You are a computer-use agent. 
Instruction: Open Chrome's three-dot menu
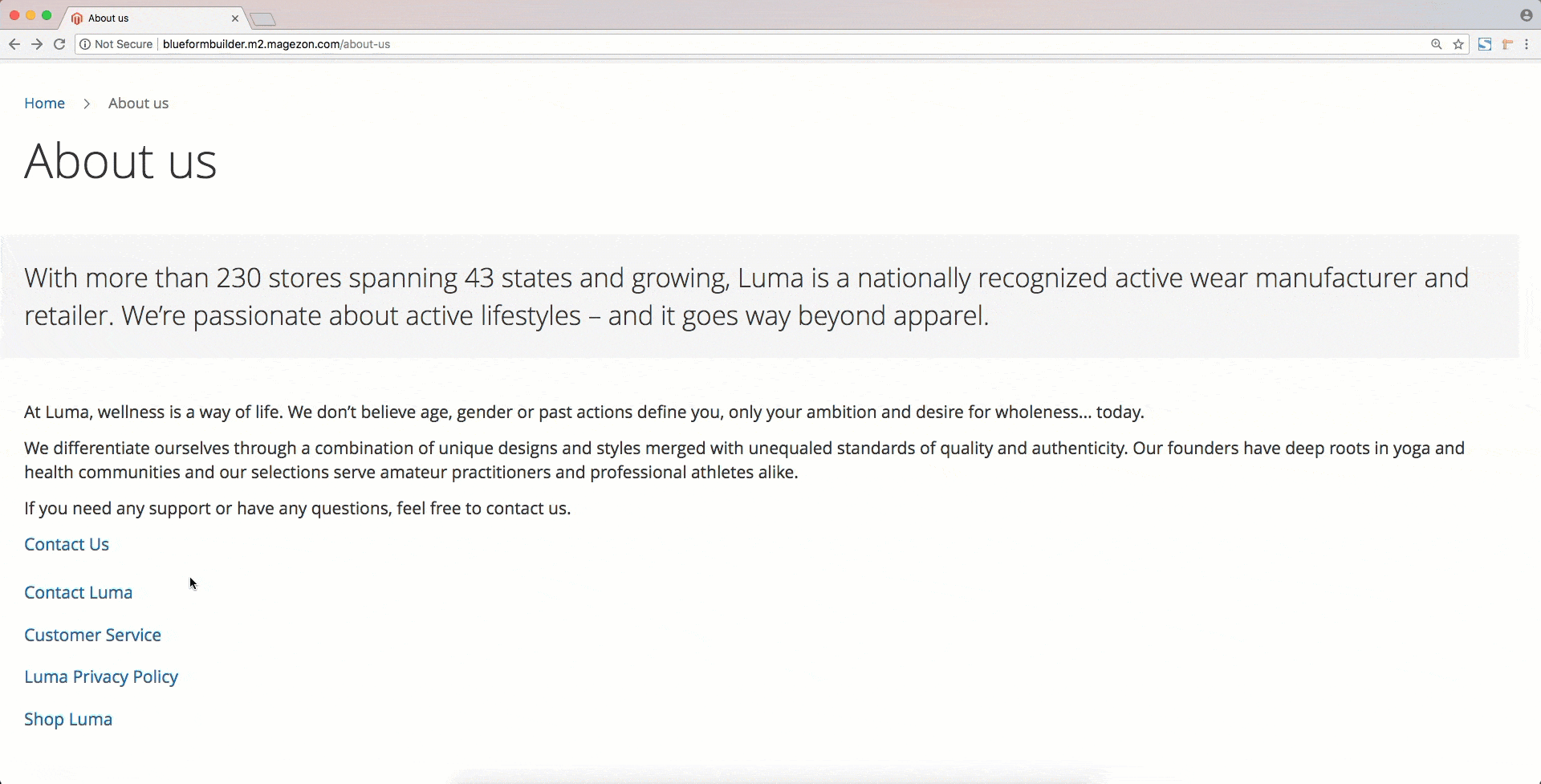[1527, 44]
